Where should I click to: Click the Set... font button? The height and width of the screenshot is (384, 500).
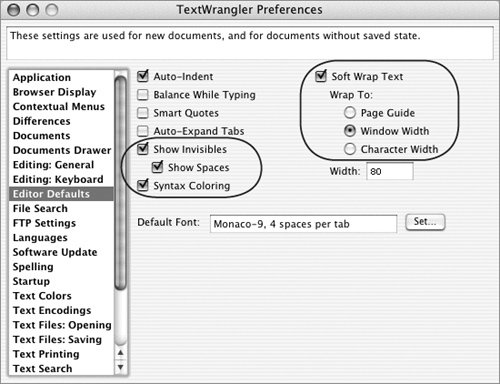(x=425, y=222)
